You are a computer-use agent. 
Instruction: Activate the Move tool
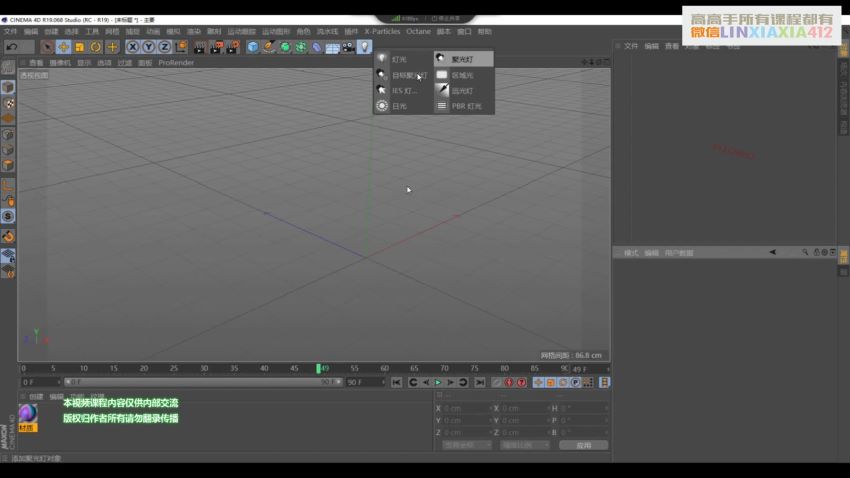(63, 47)
